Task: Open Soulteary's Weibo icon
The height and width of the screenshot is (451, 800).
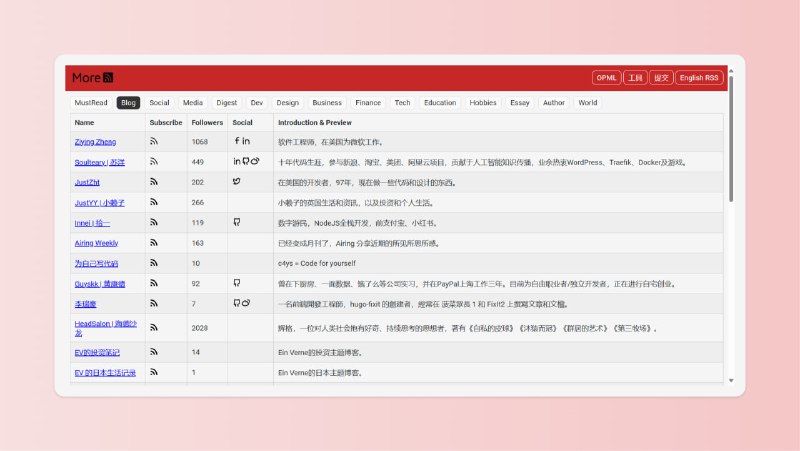Action: [x=256, y=161]
